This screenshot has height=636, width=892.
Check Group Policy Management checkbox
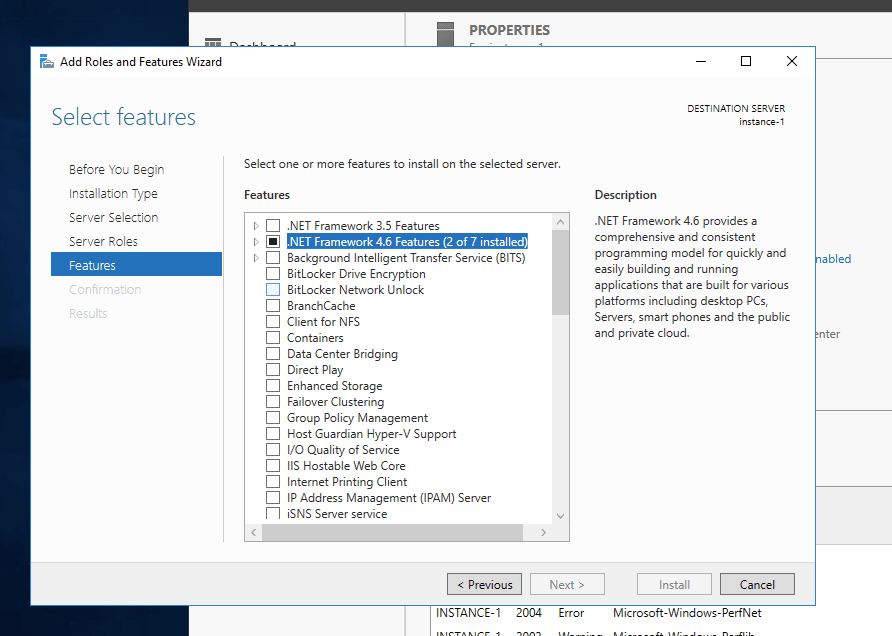(273, 418)
